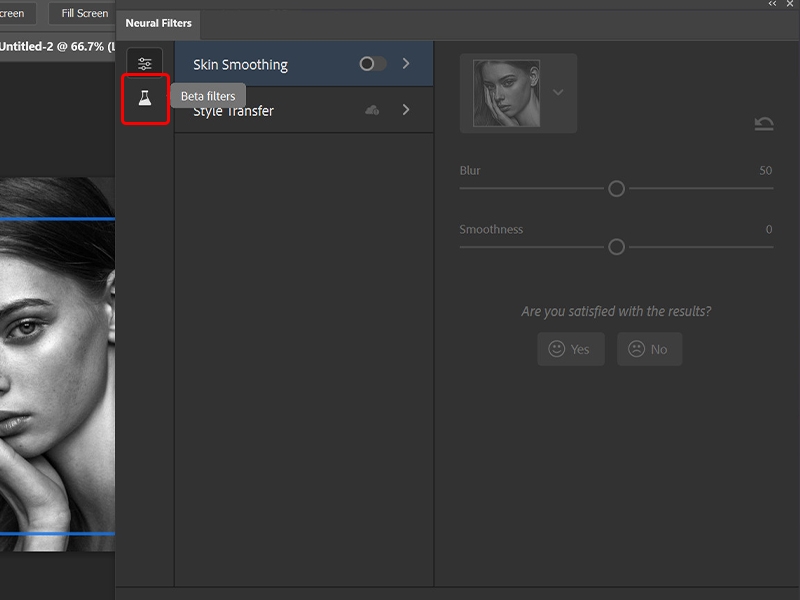The image size is (800, 600).
Task: Select the Untitled-2 document tab
Action: (x=55, y=46)
